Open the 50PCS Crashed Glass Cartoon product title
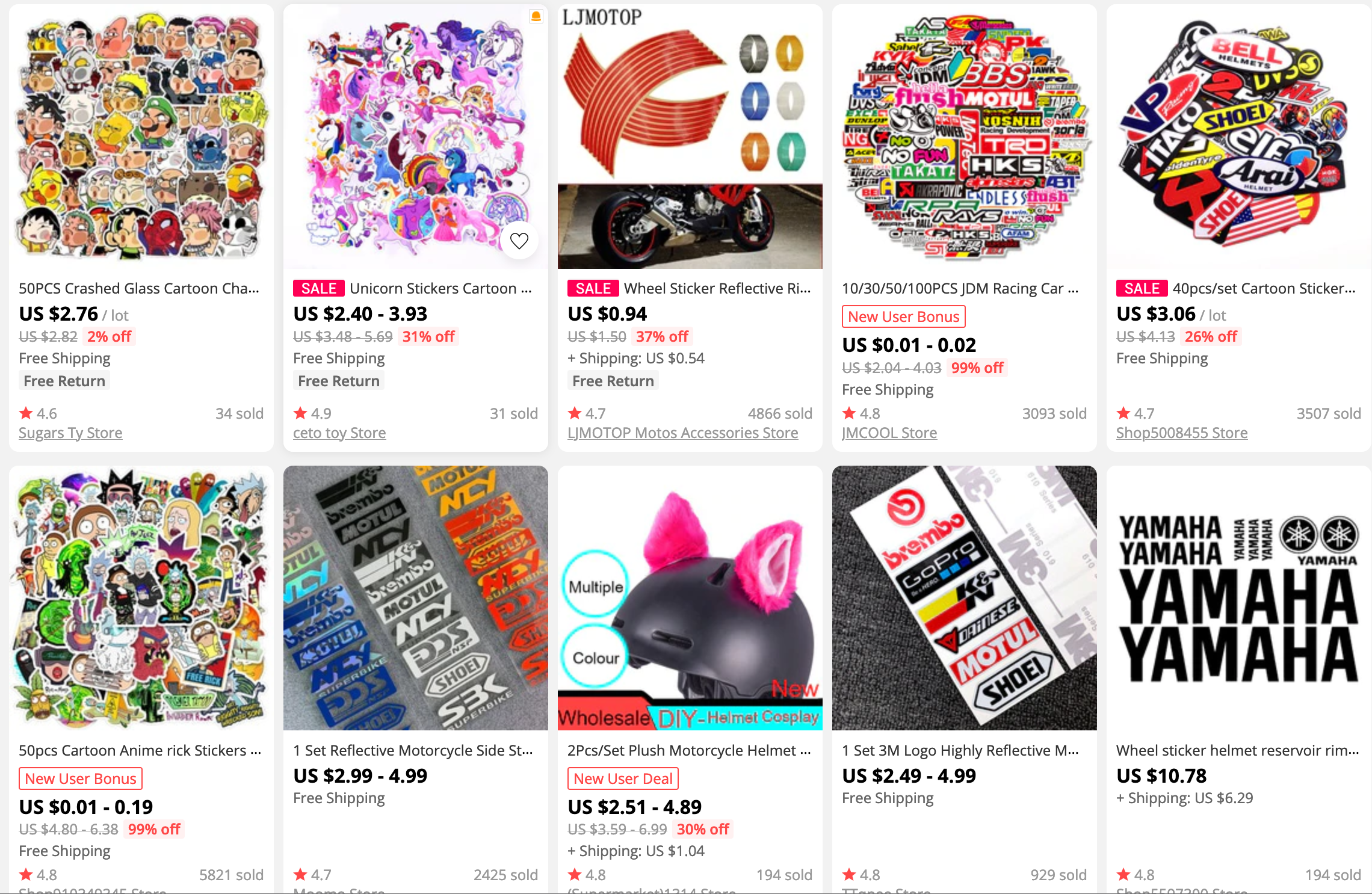Viewport: 1372px width, 894px height. coord(139,289)
